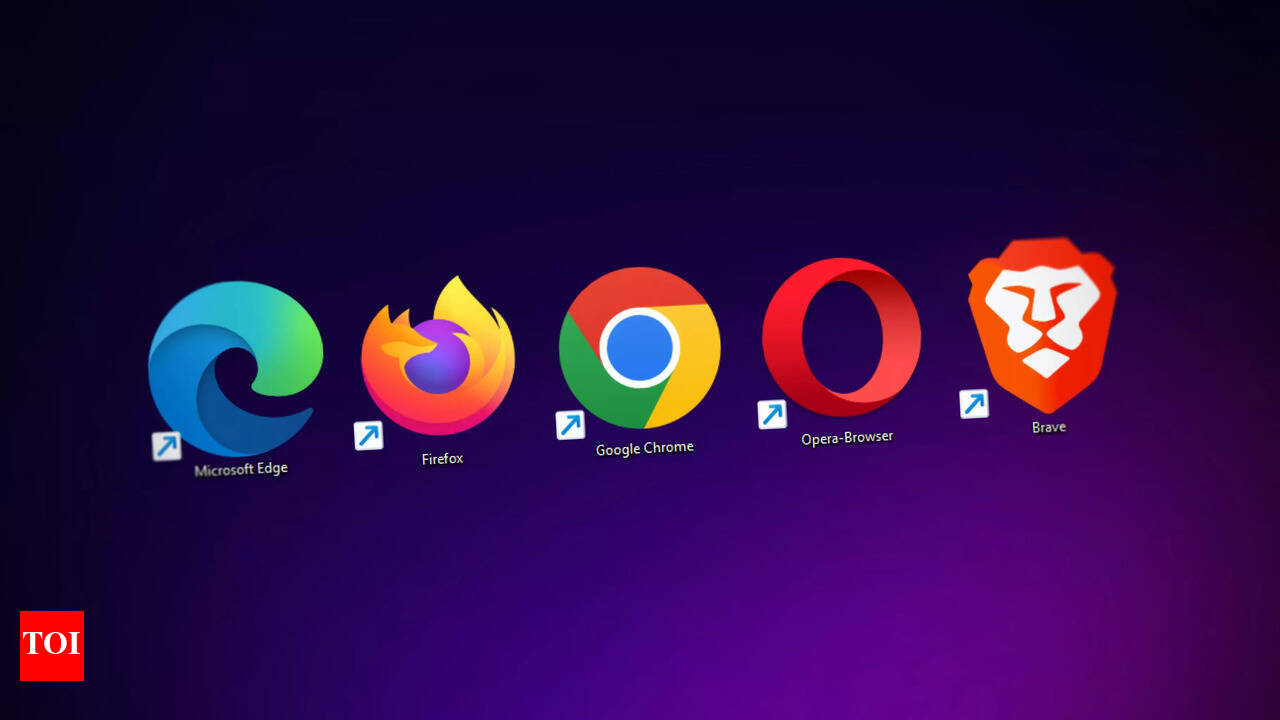Click the shortcut arrow next to Opera
This screenshot has width=1280, height=720.
[772, 414]
